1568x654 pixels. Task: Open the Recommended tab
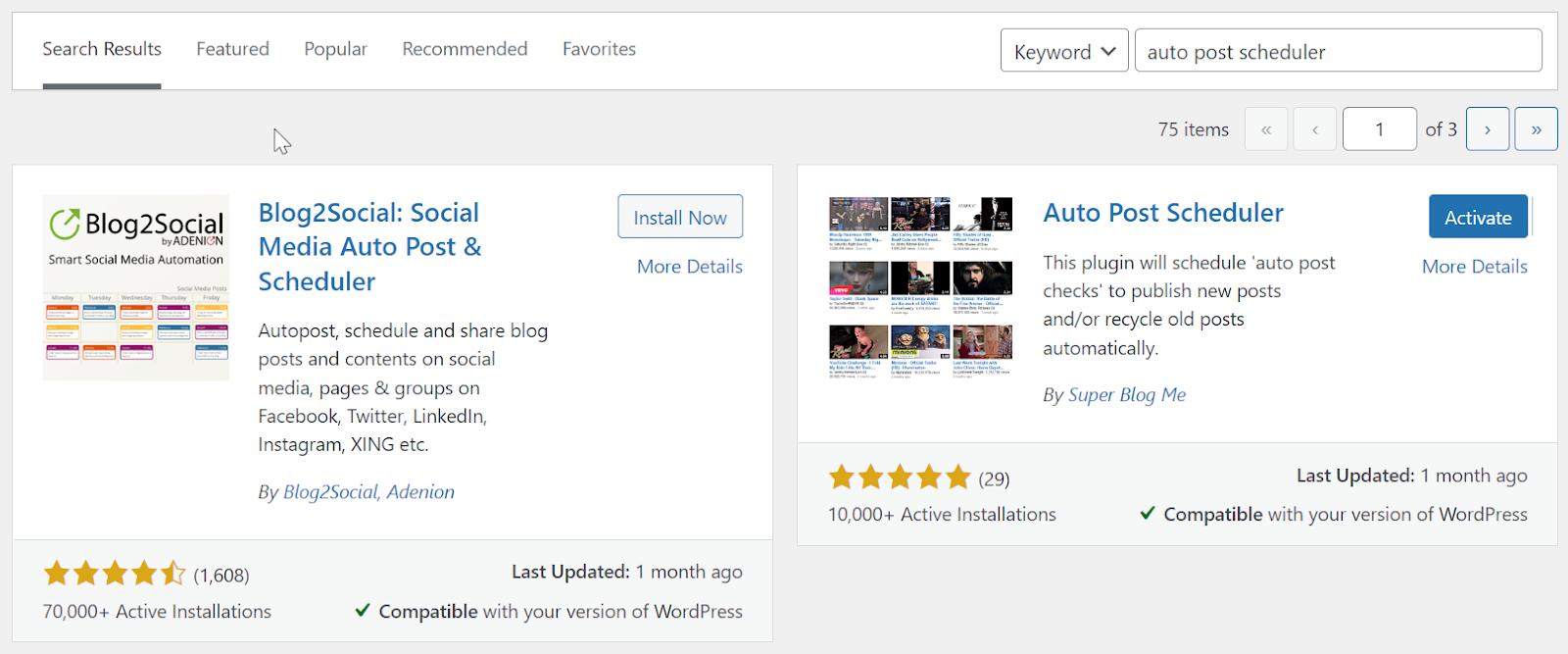(465, 49)
